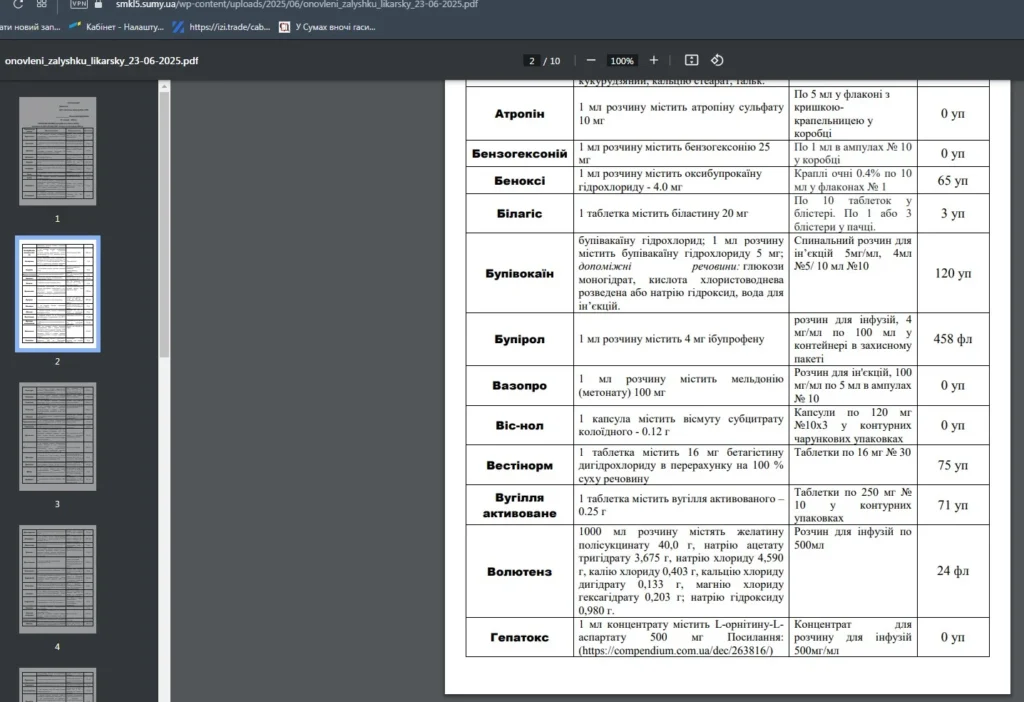Click the 100% zoom level field
The width and height of the screenshot is (1024, 702).
[622, 61]
